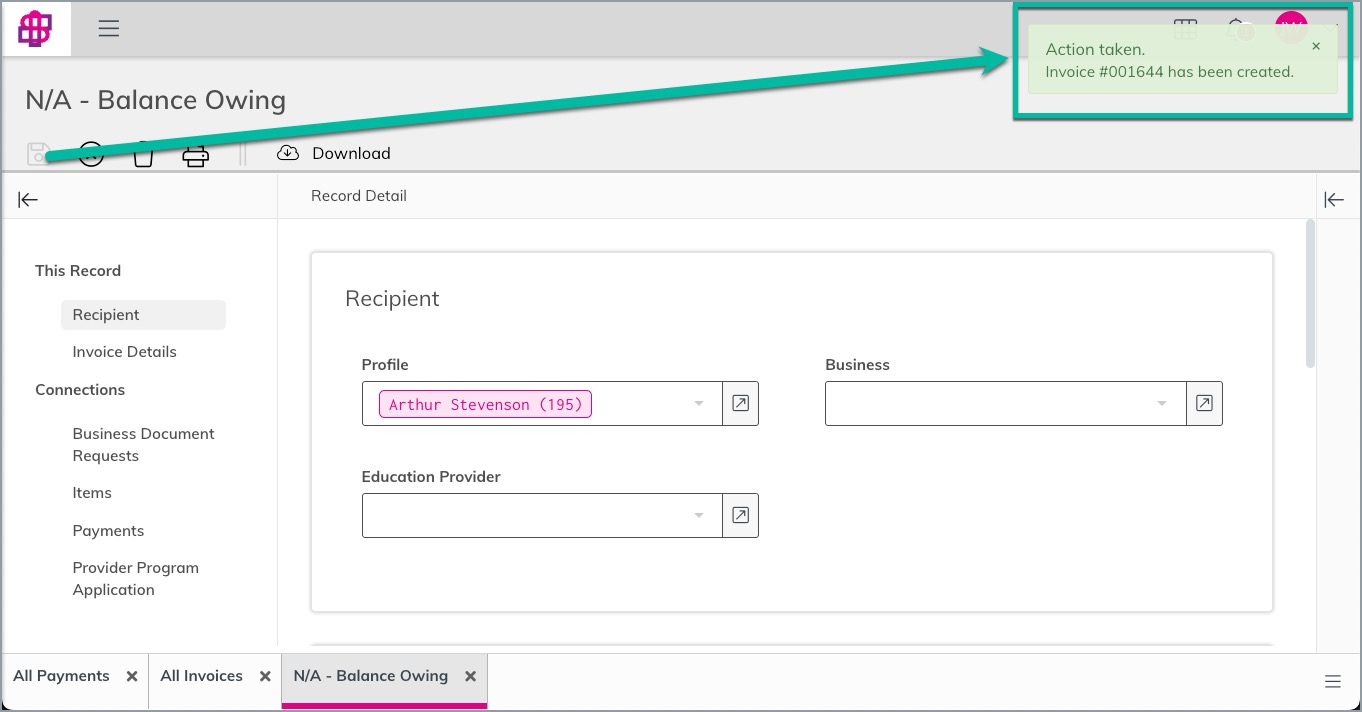Expand the Business dropdown
Image resolution: width=1362 pixels, height=712 pixels.
click(x=1162, y=404)
